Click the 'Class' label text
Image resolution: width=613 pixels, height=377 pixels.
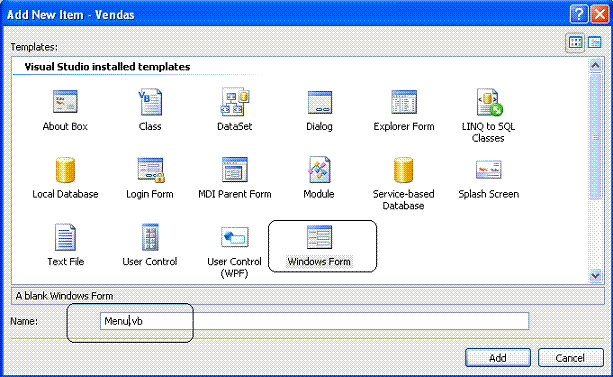(150, 126)
